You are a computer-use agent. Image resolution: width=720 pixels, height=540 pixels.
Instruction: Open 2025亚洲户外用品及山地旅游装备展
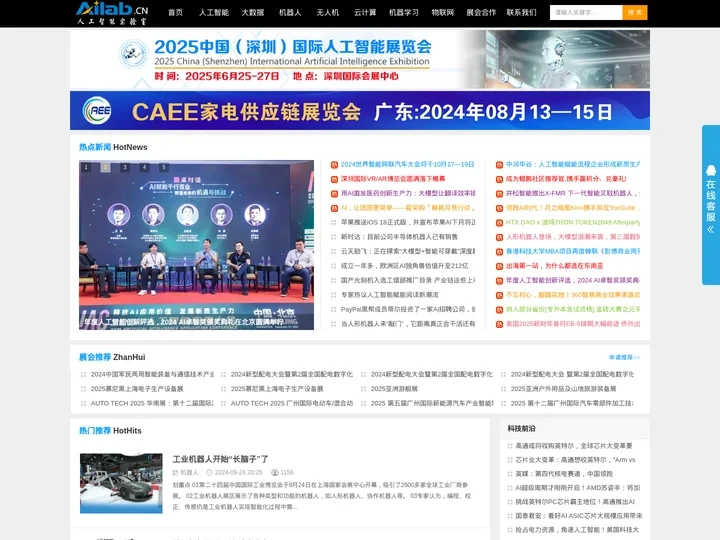pyautogui.click(x=563, y=388)
